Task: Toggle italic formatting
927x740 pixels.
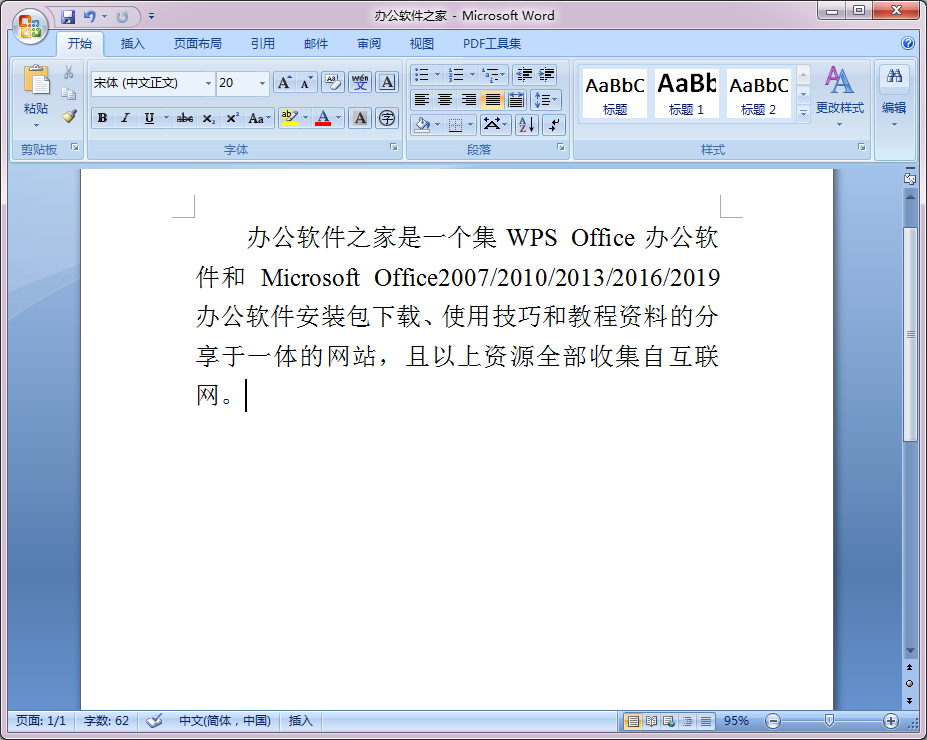Action: point(125,118)
